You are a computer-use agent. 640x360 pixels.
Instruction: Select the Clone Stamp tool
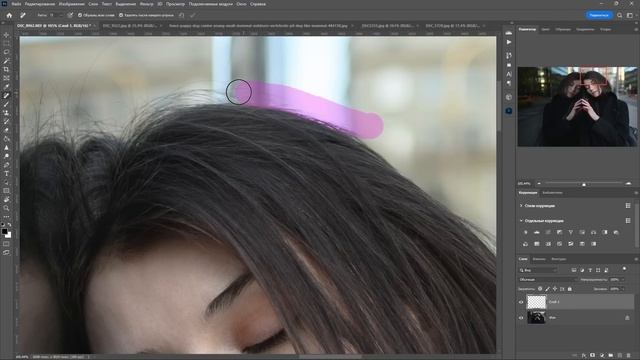pos(6,112)
